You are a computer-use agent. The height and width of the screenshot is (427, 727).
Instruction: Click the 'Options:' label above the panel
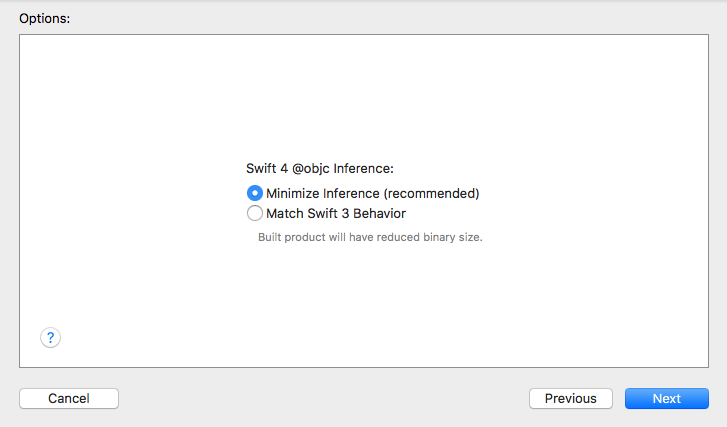coord(45,19)
